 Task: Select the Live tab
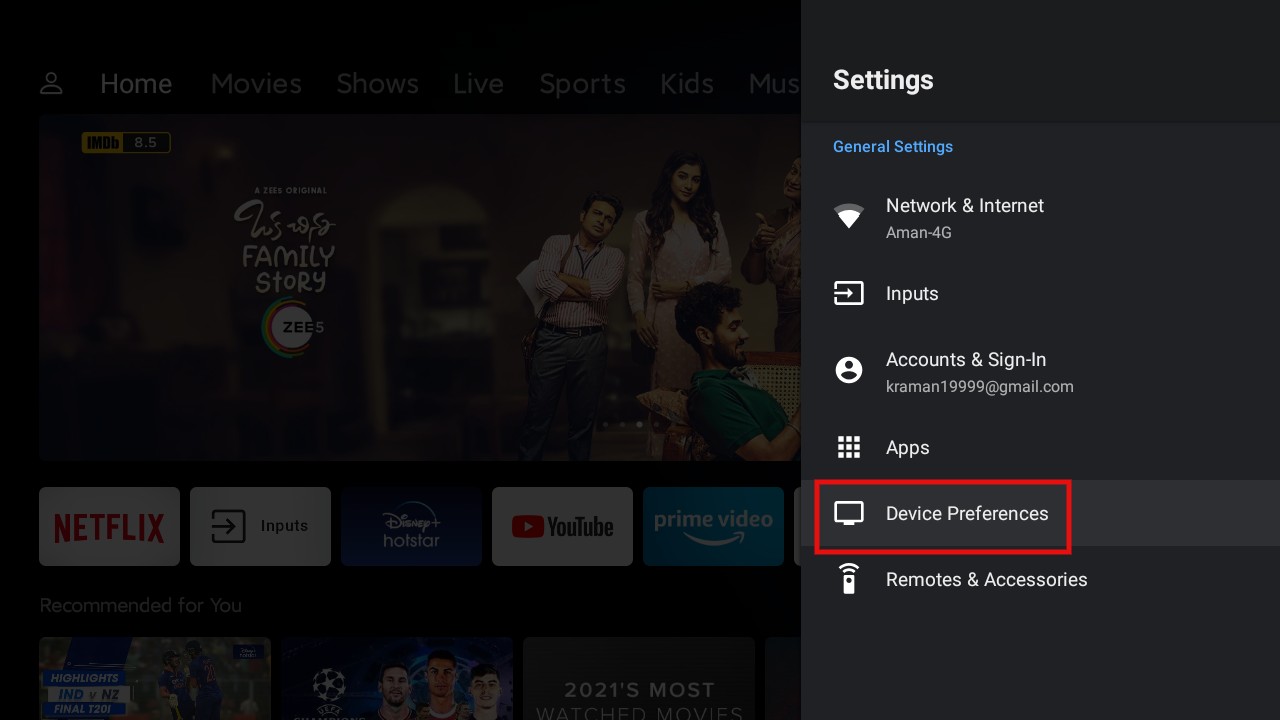click(x=478, y=84)
